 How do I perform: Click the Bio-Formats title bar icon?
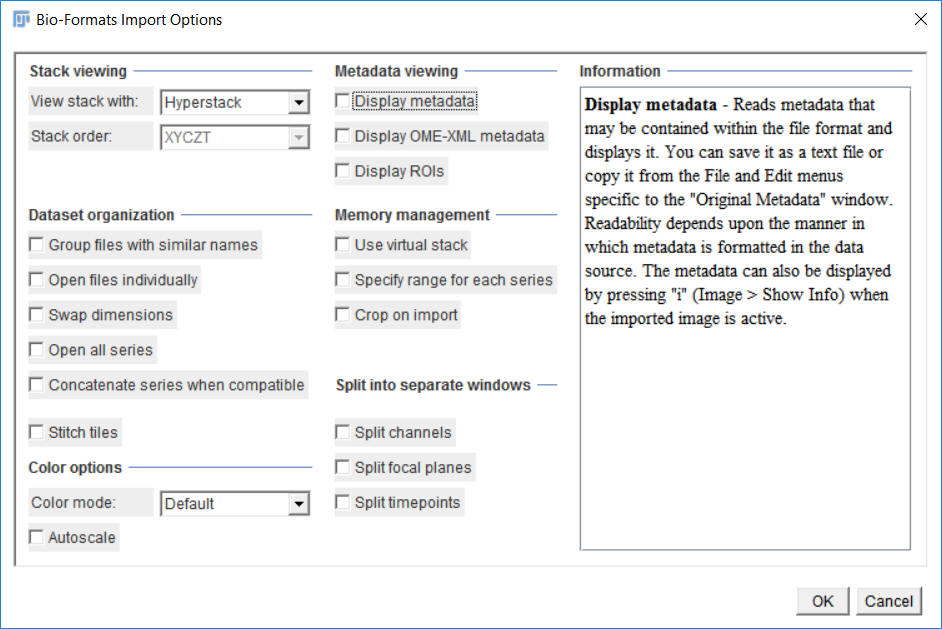[21, 20]
